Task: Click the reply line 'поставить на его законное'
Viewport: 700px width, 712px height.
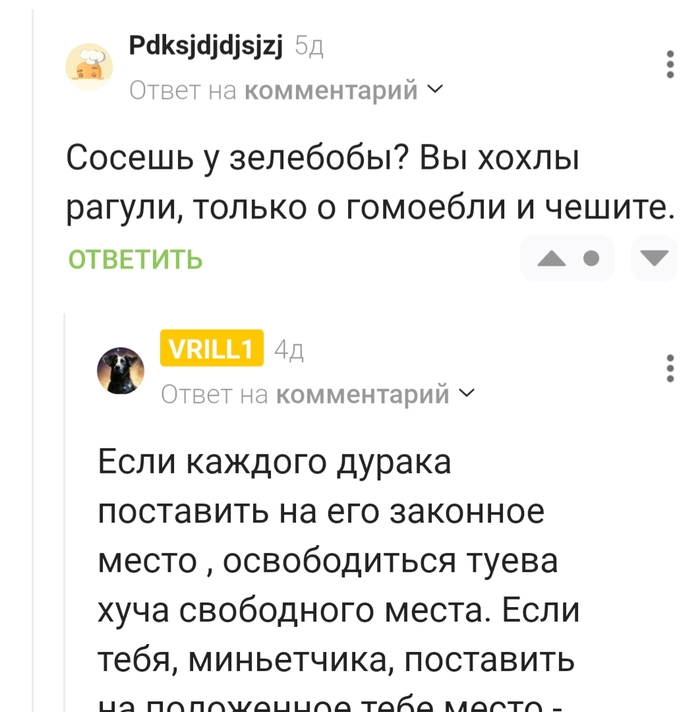Action: coord(321,512)
